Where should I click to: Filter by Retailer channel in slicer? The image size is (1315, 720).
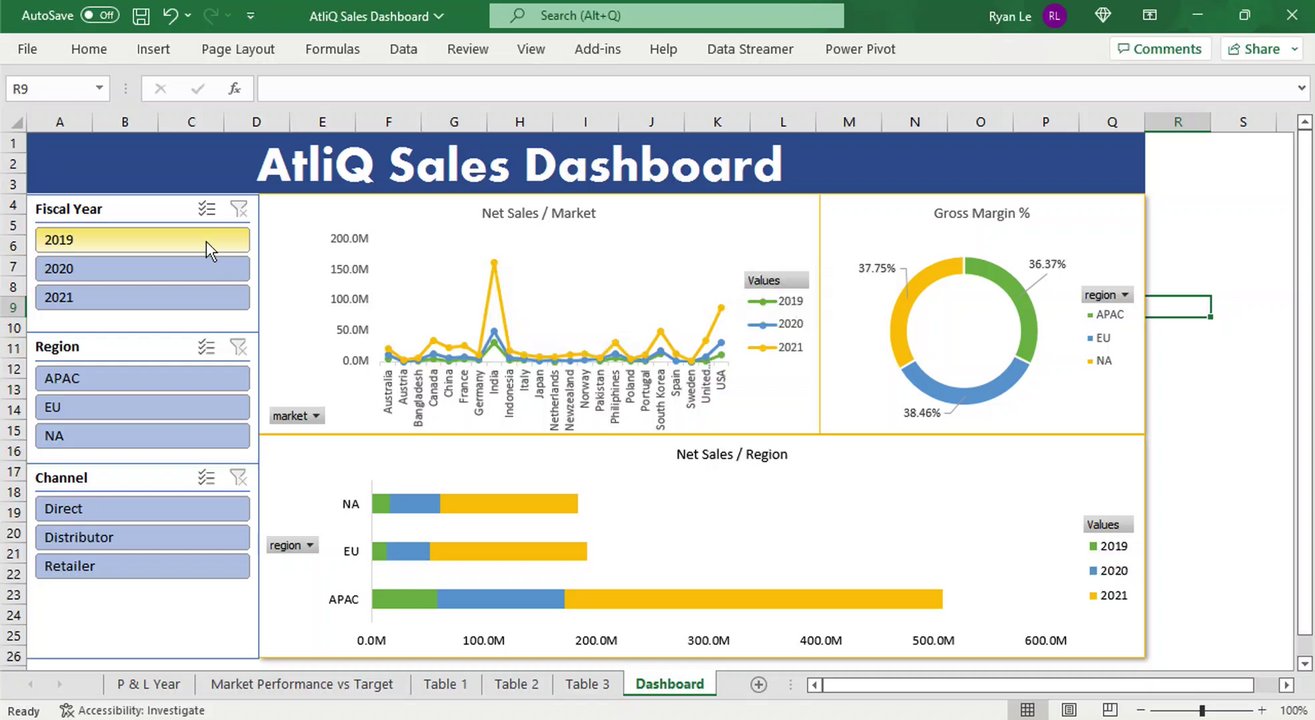click(142, 566)
